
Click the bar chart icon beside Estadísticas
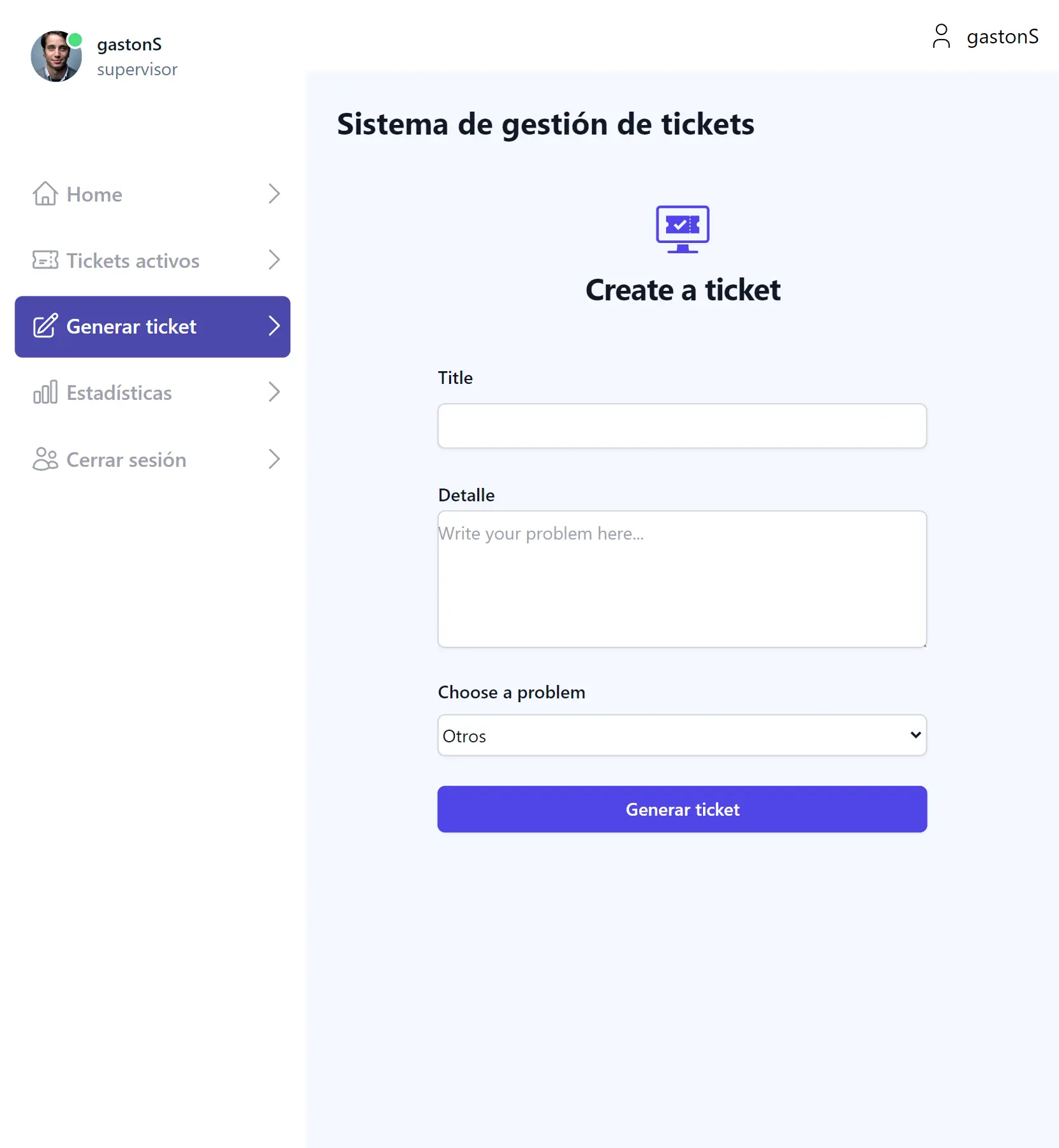[x=45, y=393]
